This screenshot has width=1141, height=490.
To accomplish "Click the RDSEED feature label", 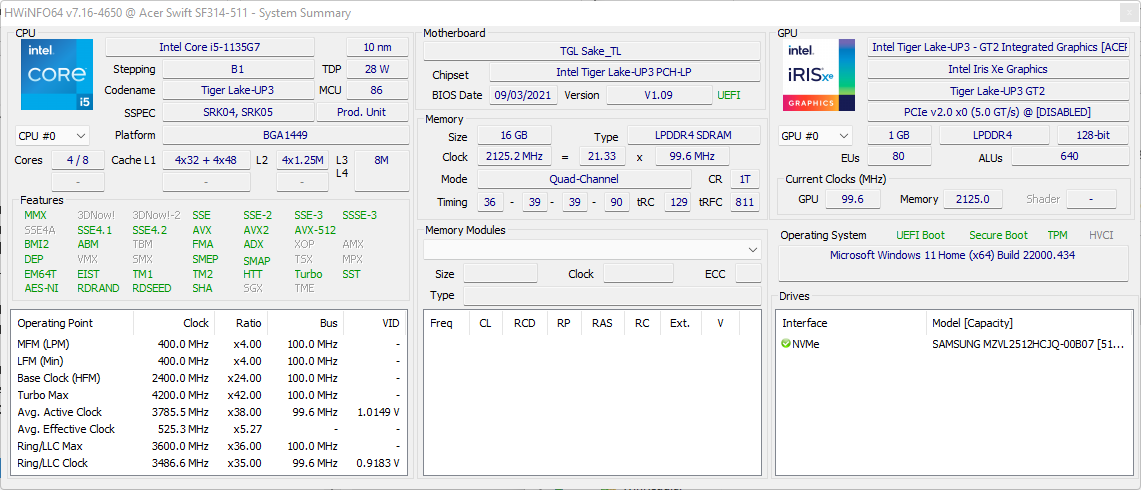I will [152, 288].
